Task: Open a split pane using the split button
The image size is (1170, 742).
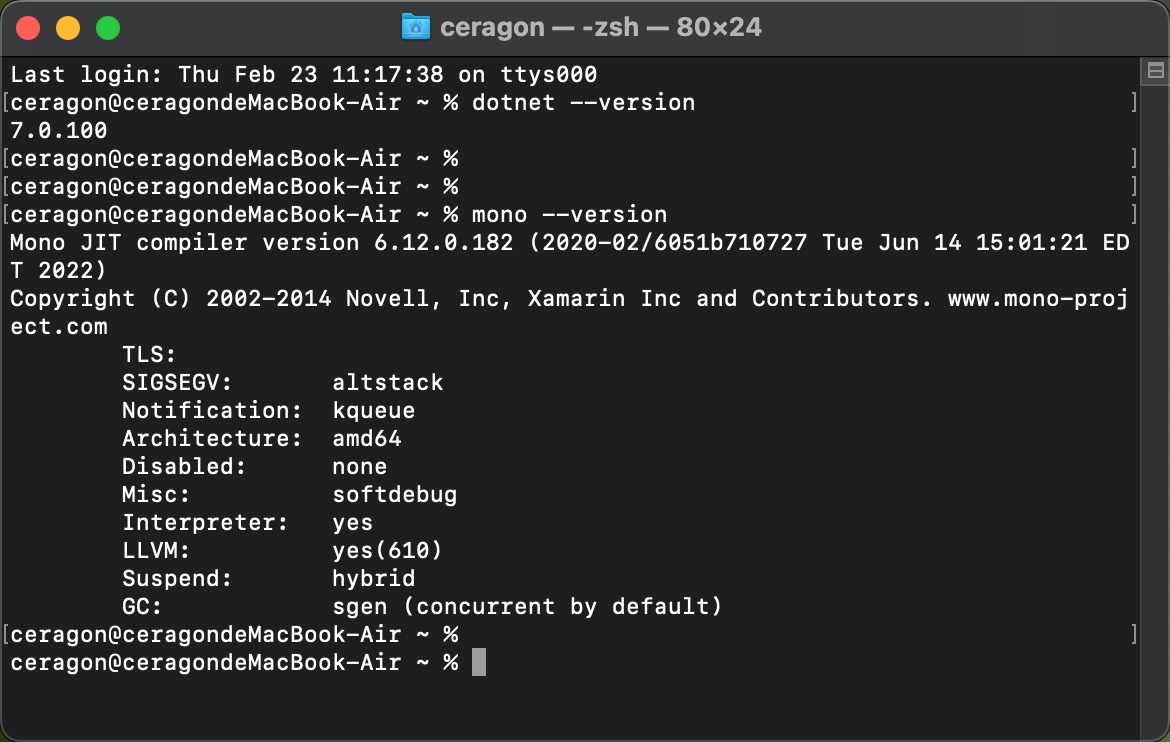Action: pyautogui.click(x=1155, y=70)
